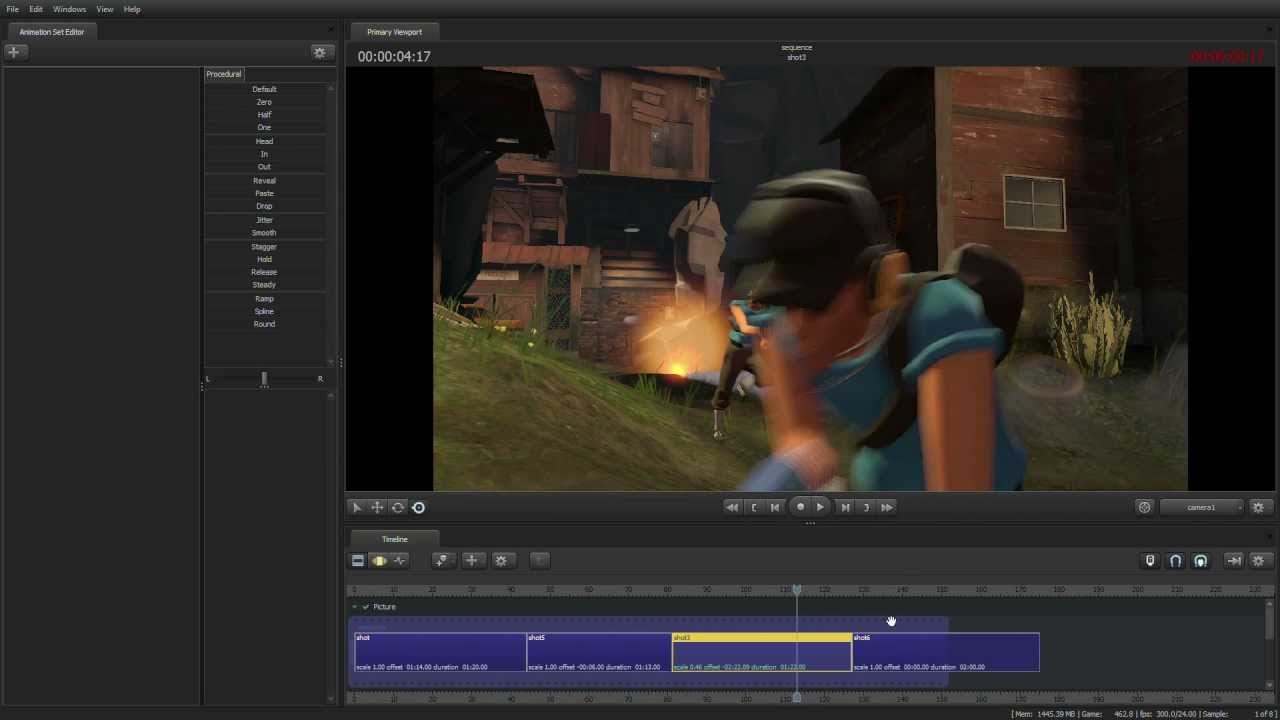
Task: Apply the Half procedural preset
Action: coord(264,115)
